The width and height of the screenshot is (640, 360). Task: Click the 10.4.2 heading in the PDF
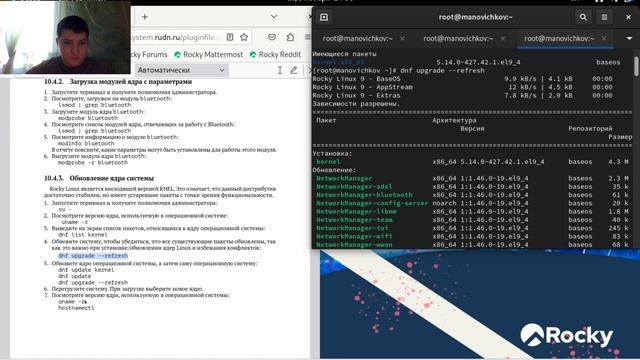pos(118,82)
